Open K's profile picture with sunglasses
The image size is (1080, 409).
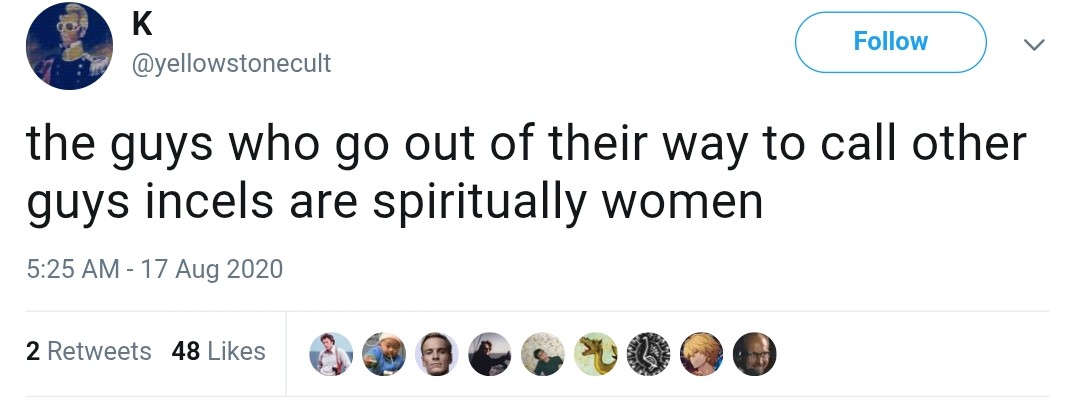[69, 46]
